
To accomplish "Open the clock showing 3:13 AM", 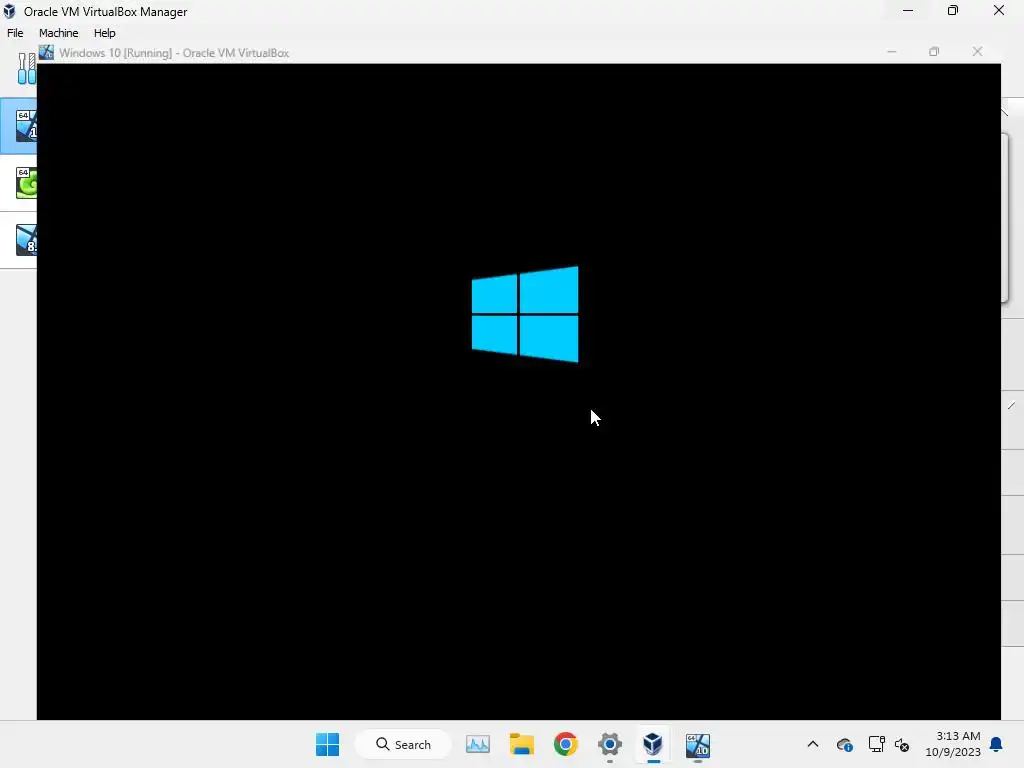I will [x=953, y=744].
